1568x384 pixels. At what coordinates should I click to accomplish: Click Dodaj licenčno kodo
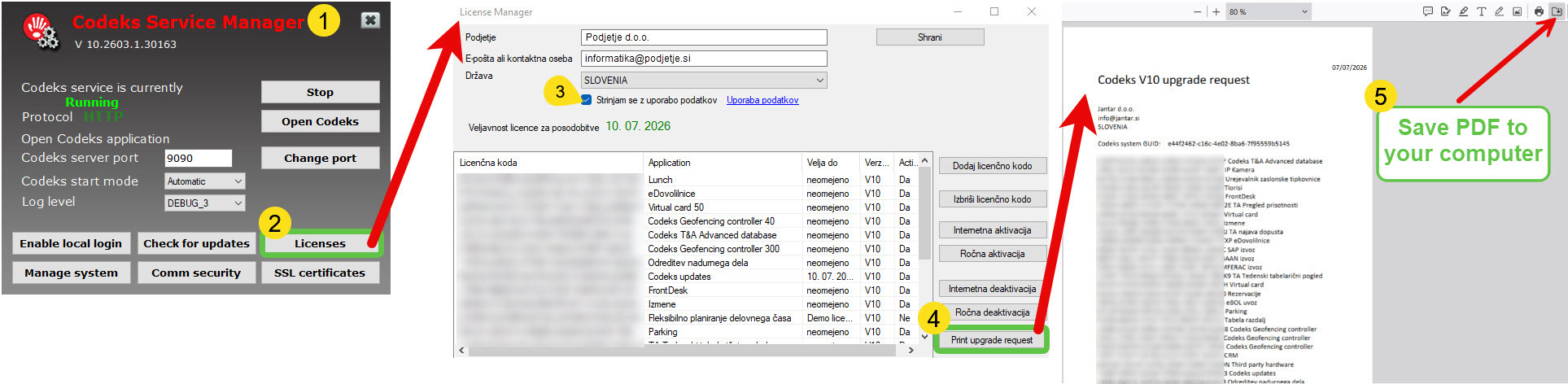point(992,166)
